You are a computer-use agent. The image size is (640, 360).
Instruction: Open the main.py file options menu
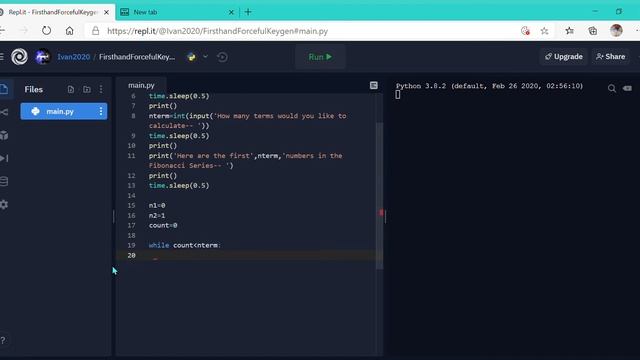click(x=101, y=111)
